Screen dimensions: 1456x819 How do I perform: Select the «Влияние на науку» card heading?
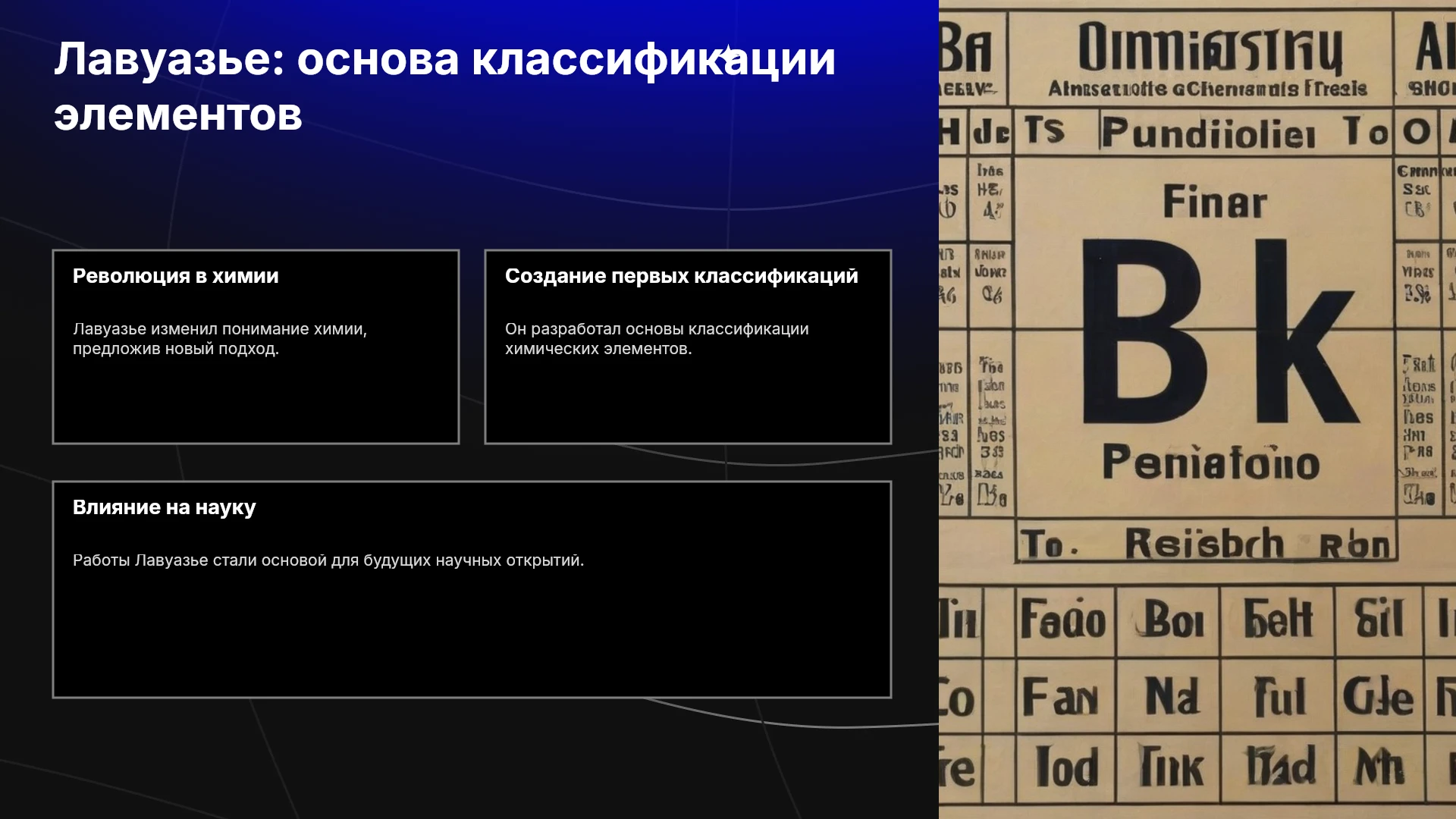coord(165,507)
